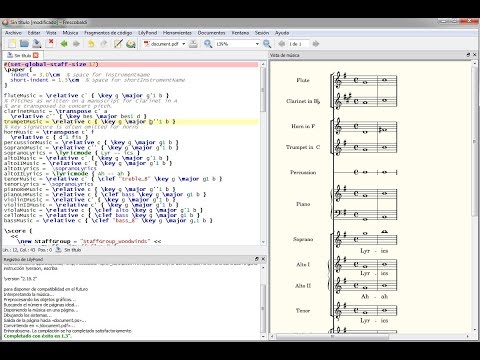Open the LilyPond menu
This screenshot has width=480, height=360.
point(148,33)
